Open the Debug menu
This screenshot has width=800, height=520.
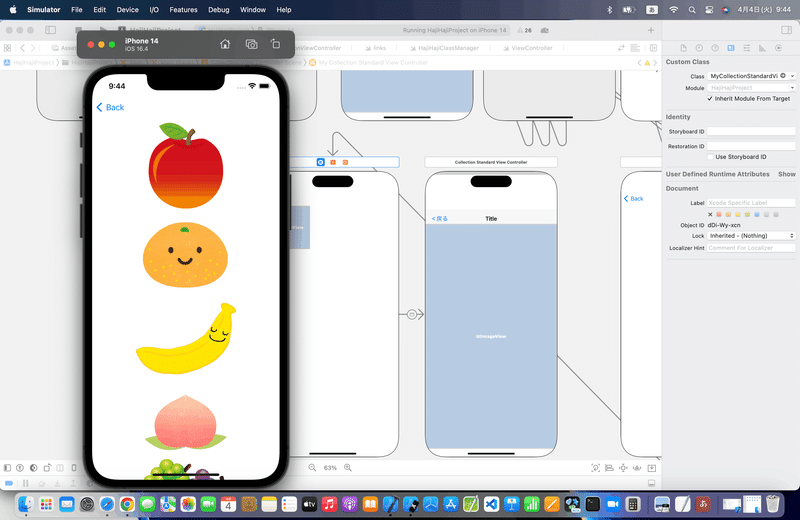(219, 10)
